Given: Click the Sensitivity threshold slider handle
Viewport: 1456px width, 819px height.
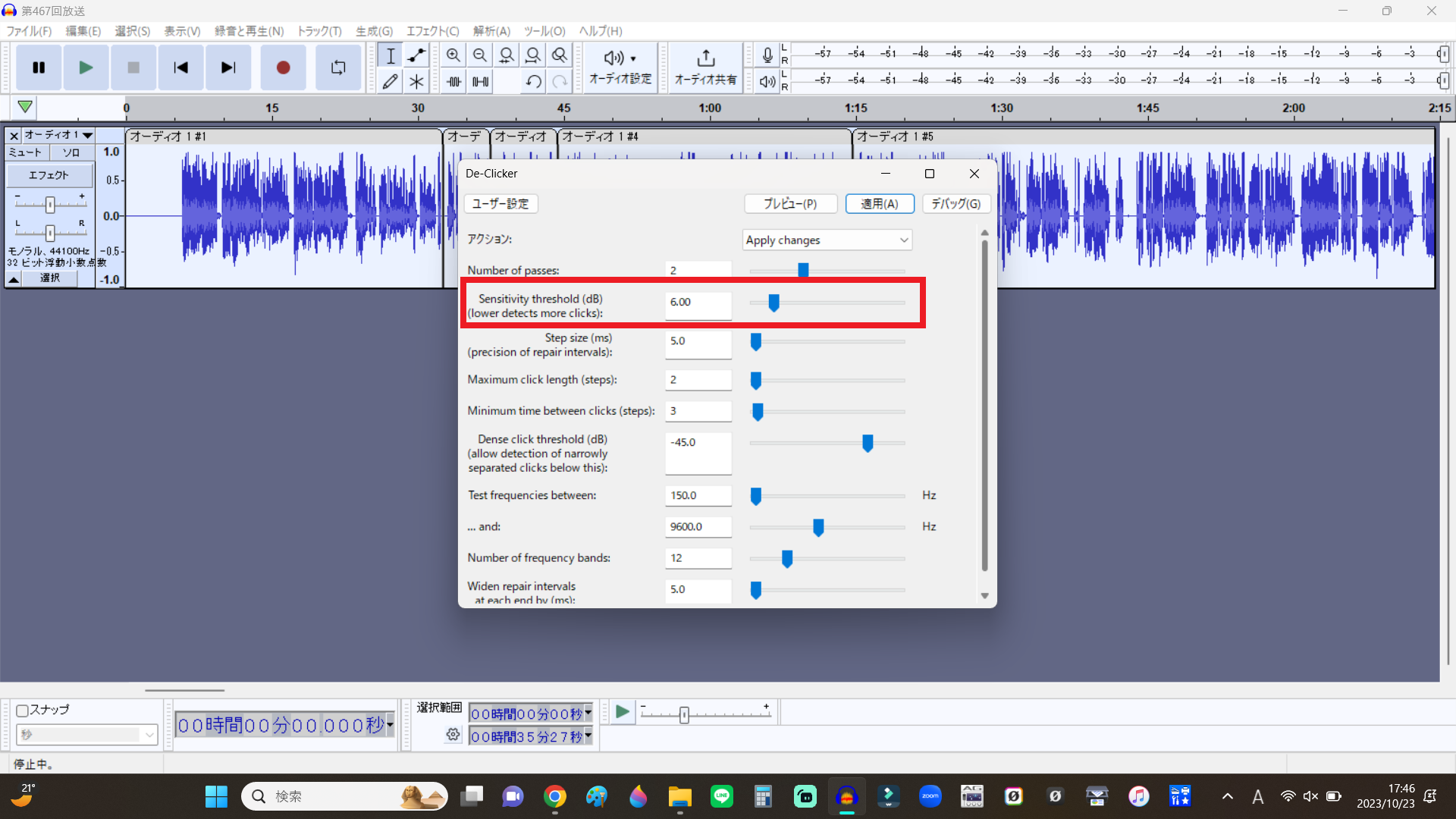Looking at the screenshot, I should pyautogui.click(x=773, y=303).
